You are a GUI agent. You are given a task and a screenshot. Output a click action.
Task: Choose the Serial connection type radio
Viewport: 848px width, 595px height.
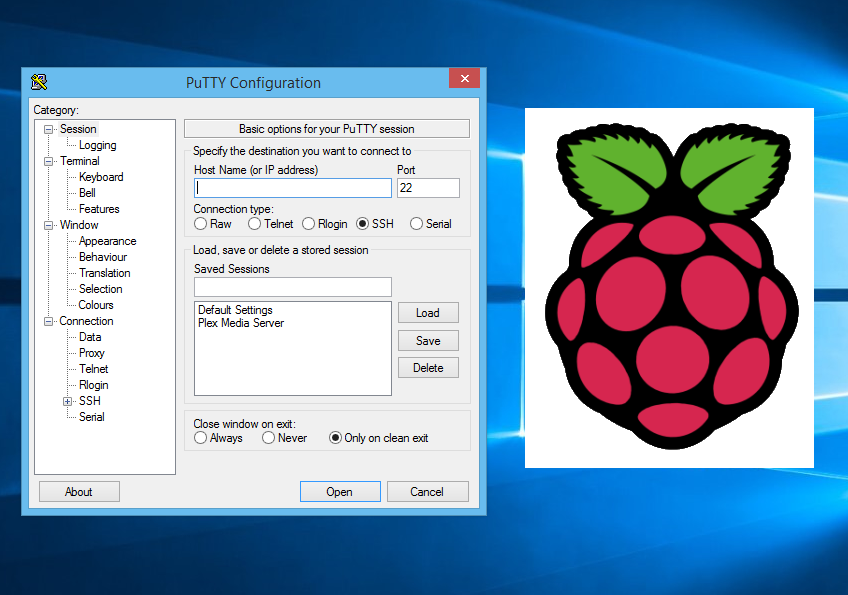416,224
